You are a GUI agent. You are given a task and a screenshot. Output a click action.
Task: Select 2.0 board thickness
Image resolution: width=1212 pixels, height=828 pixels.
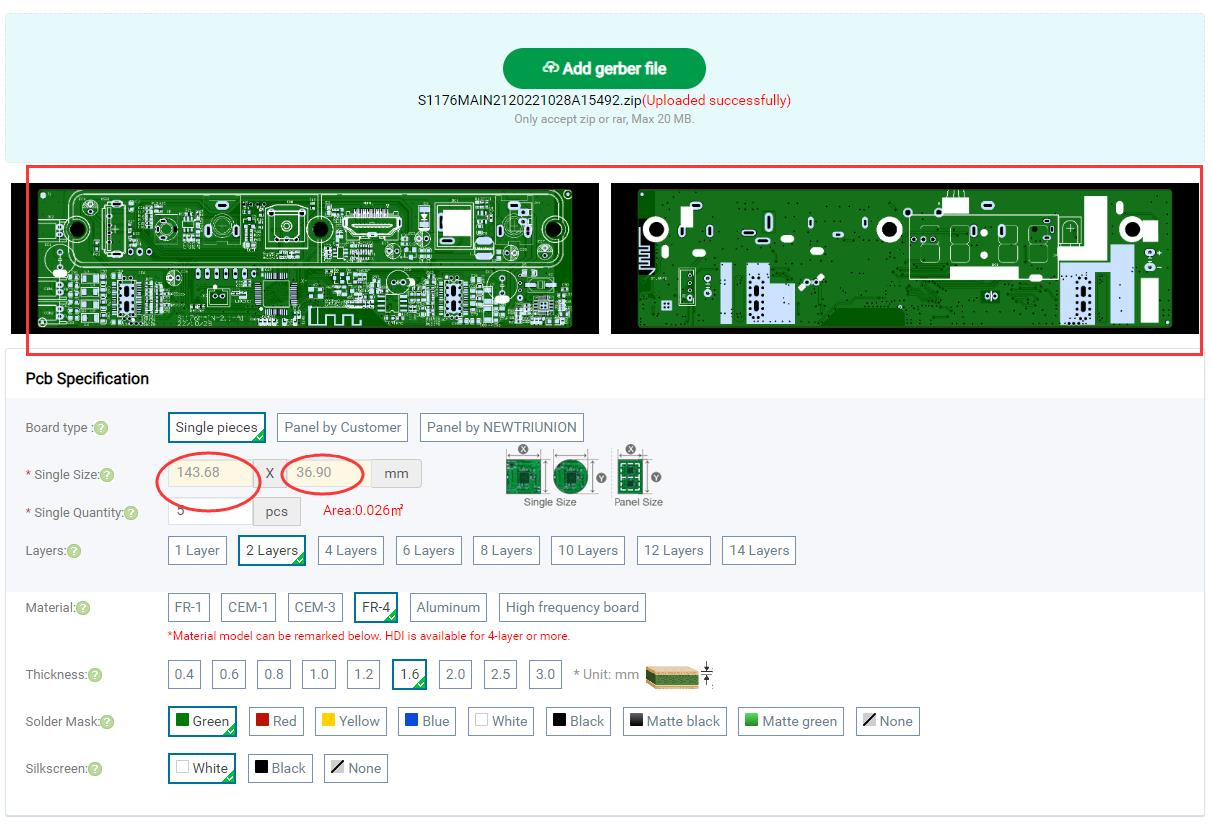point(454,674)
